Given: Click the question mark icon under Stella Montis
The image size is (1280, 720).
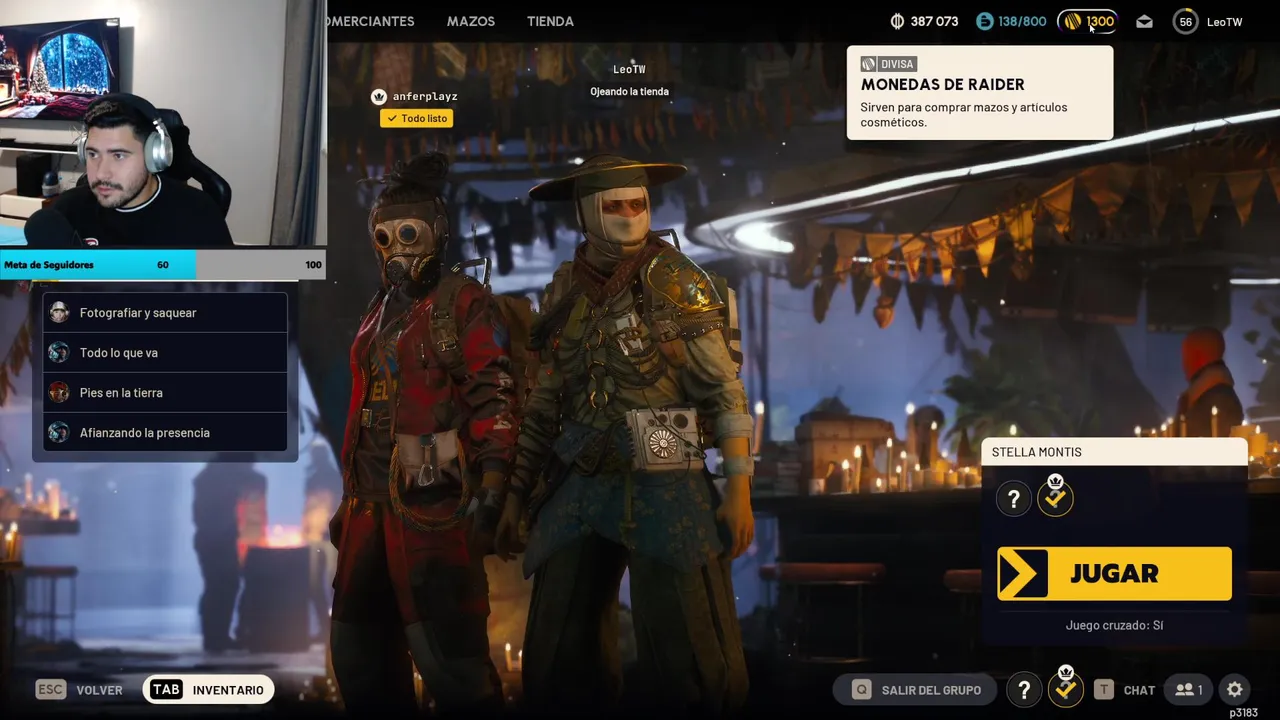Looking at the screenshot, I should point(1013,499).
